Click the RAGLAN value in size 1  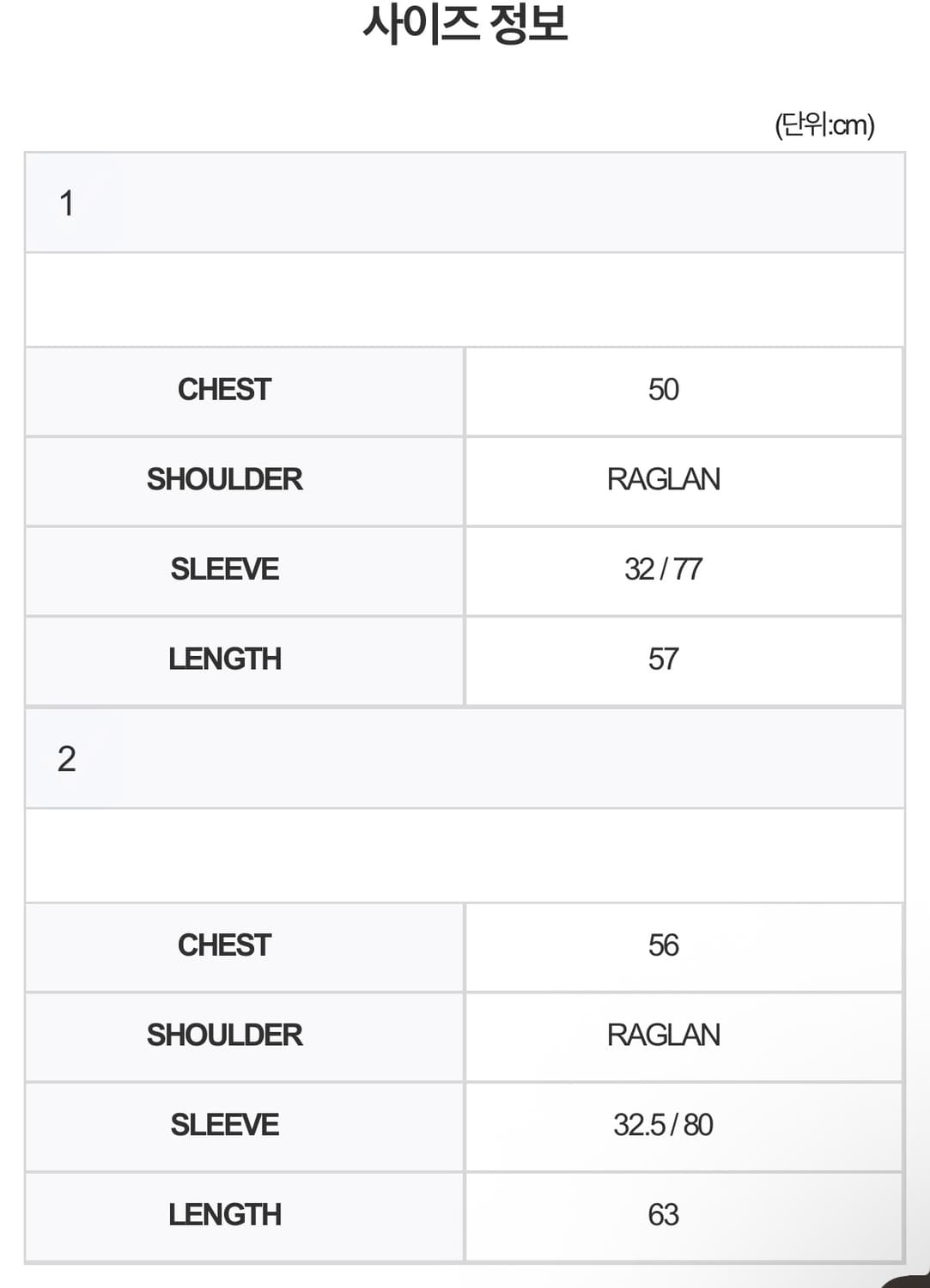click(664, 479)
